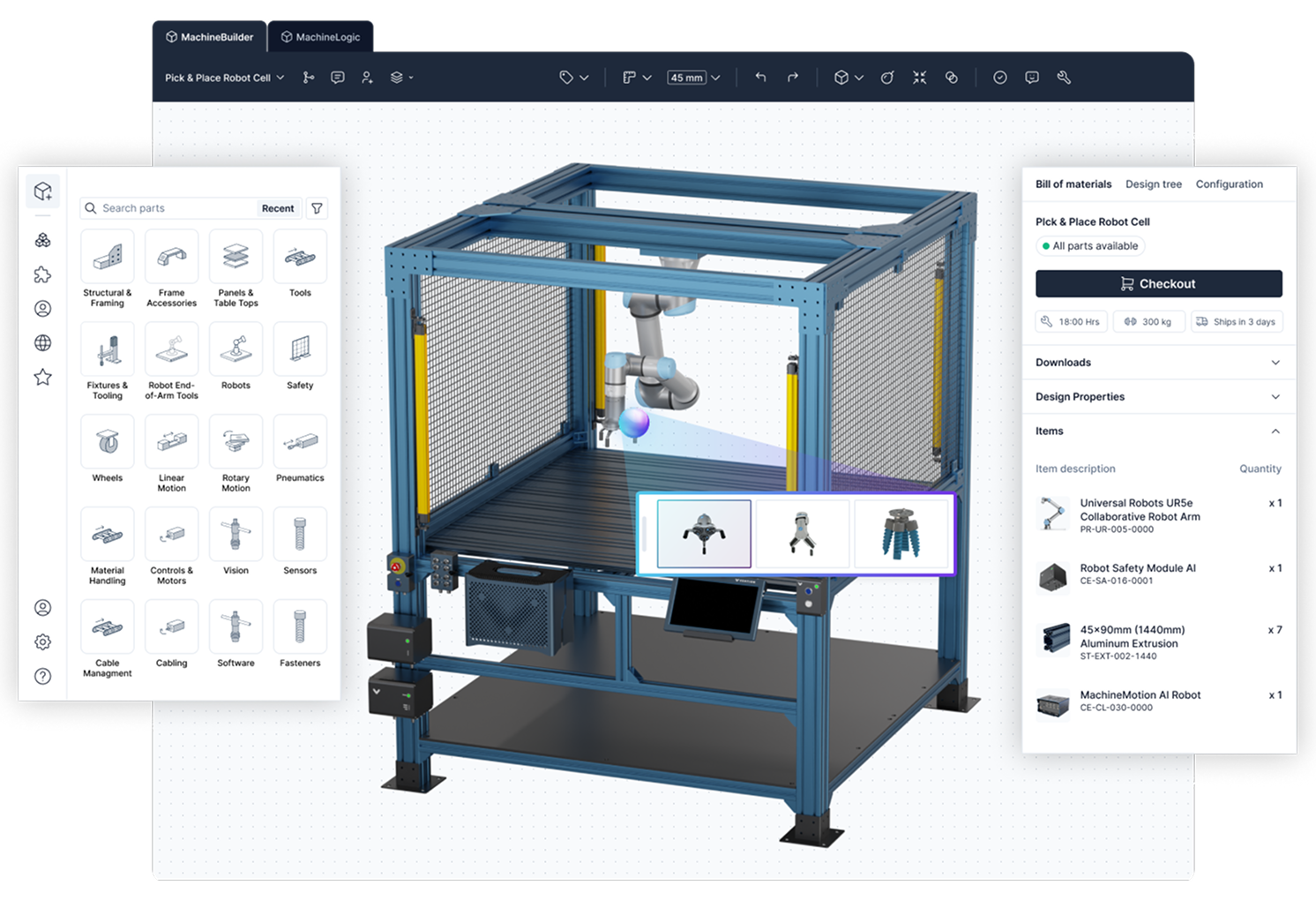
Task: Expand the Downloads section
Action: coord(1158,362)
